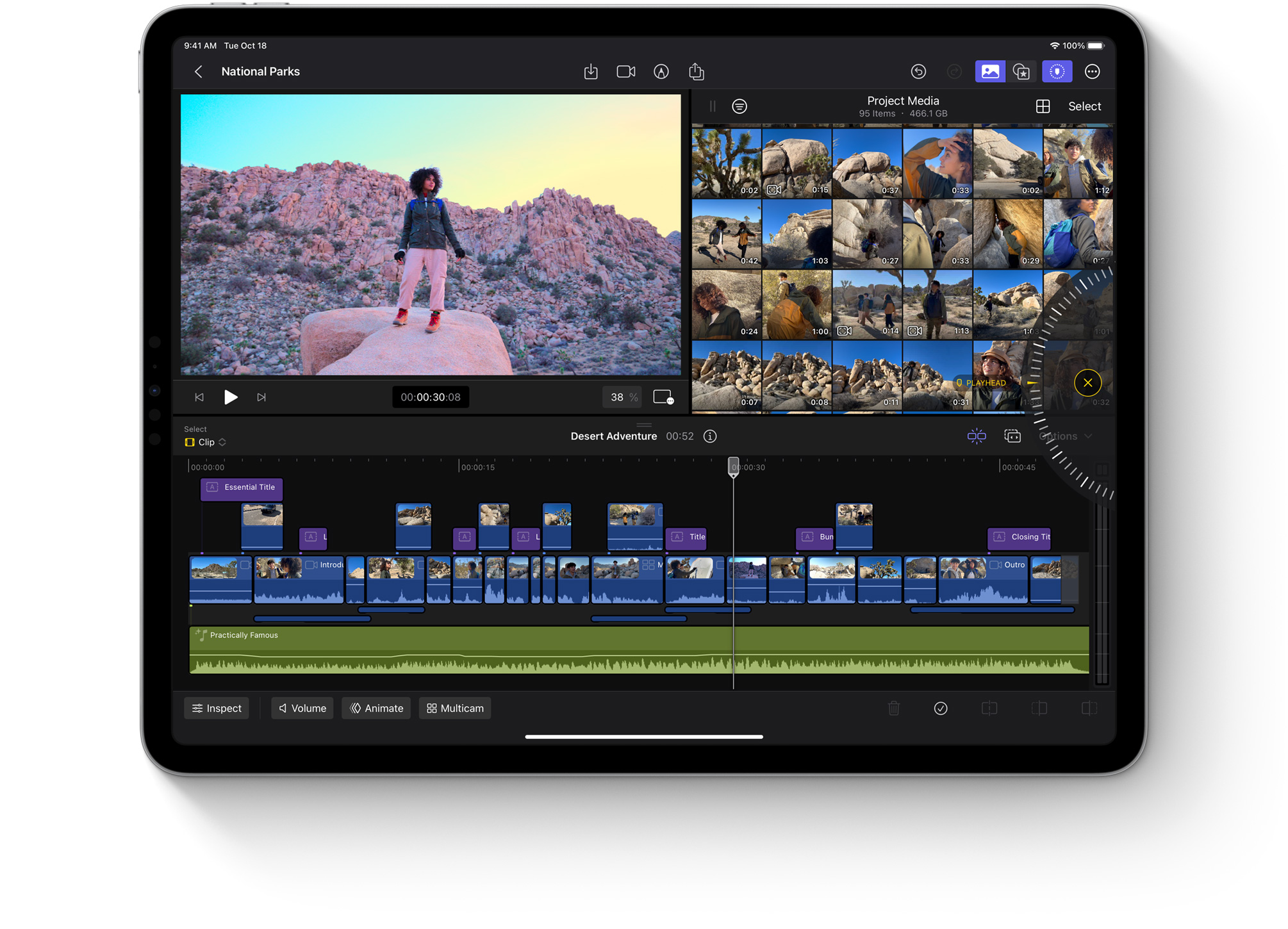This screenshot has width=1288, height=929.
Task: Open the voiceover/scribble icon in toolbar
Action: tap(661, 72)
